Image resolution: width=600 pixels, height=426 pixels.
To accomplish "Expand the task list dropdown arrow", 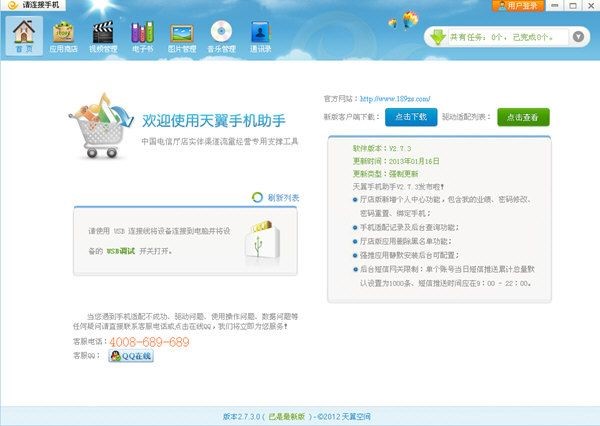I will [x=578, y=37].
